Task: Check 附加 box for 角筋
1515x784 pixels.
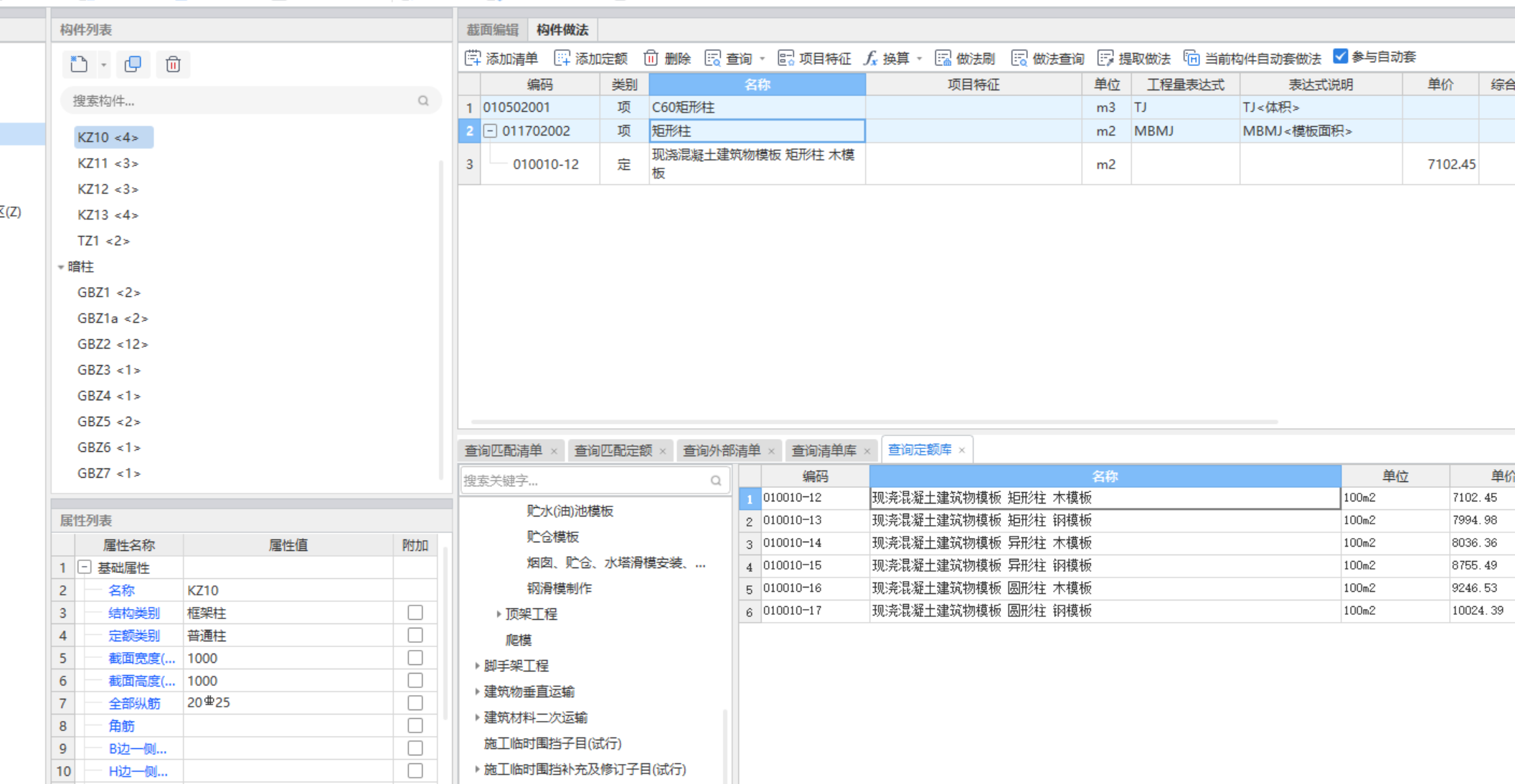Action: click(x=415, y=726)
